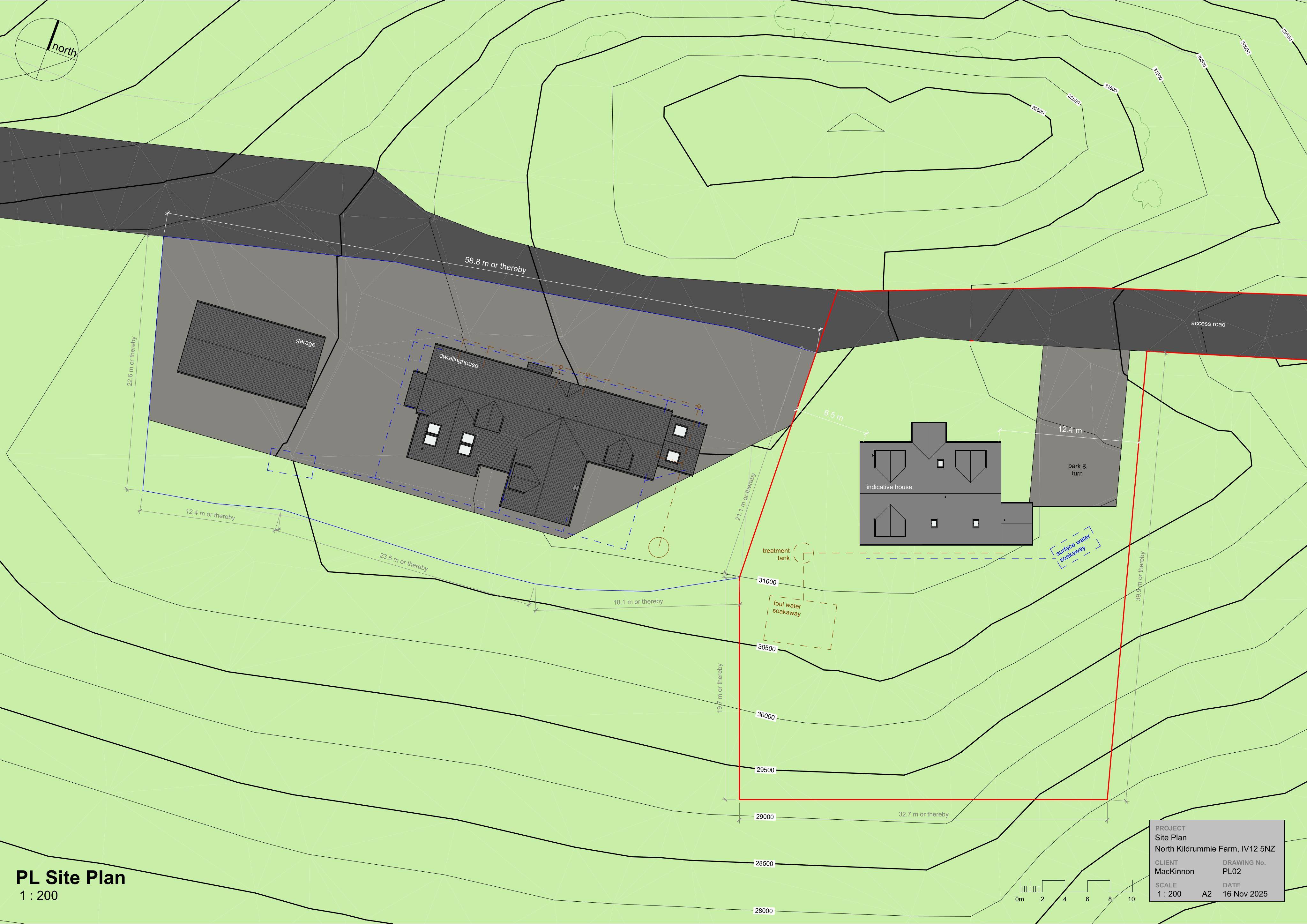The width and height of the screenshot is (1307, 924).
Task: Click the dashed treatment tank circle symbol
Action: 804,553
